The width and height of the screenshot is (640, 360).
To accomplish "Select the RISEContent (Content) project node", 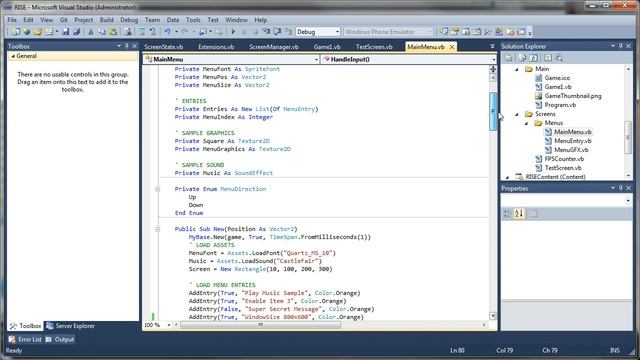I will tap(555, 177).
